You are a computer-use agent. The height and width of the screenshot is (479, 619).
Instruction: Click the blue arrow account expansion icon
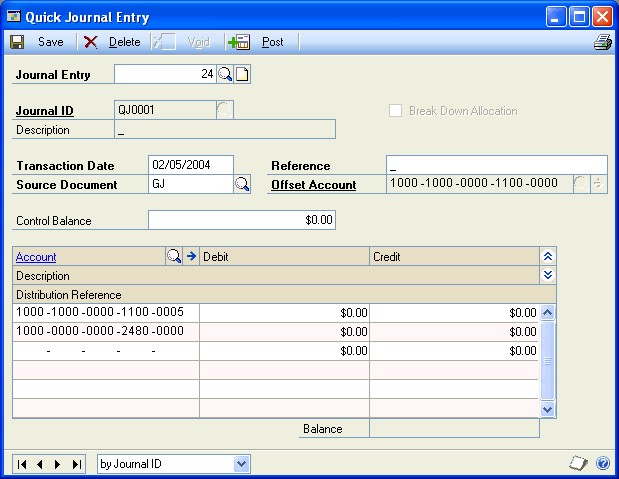coord(191,256)
